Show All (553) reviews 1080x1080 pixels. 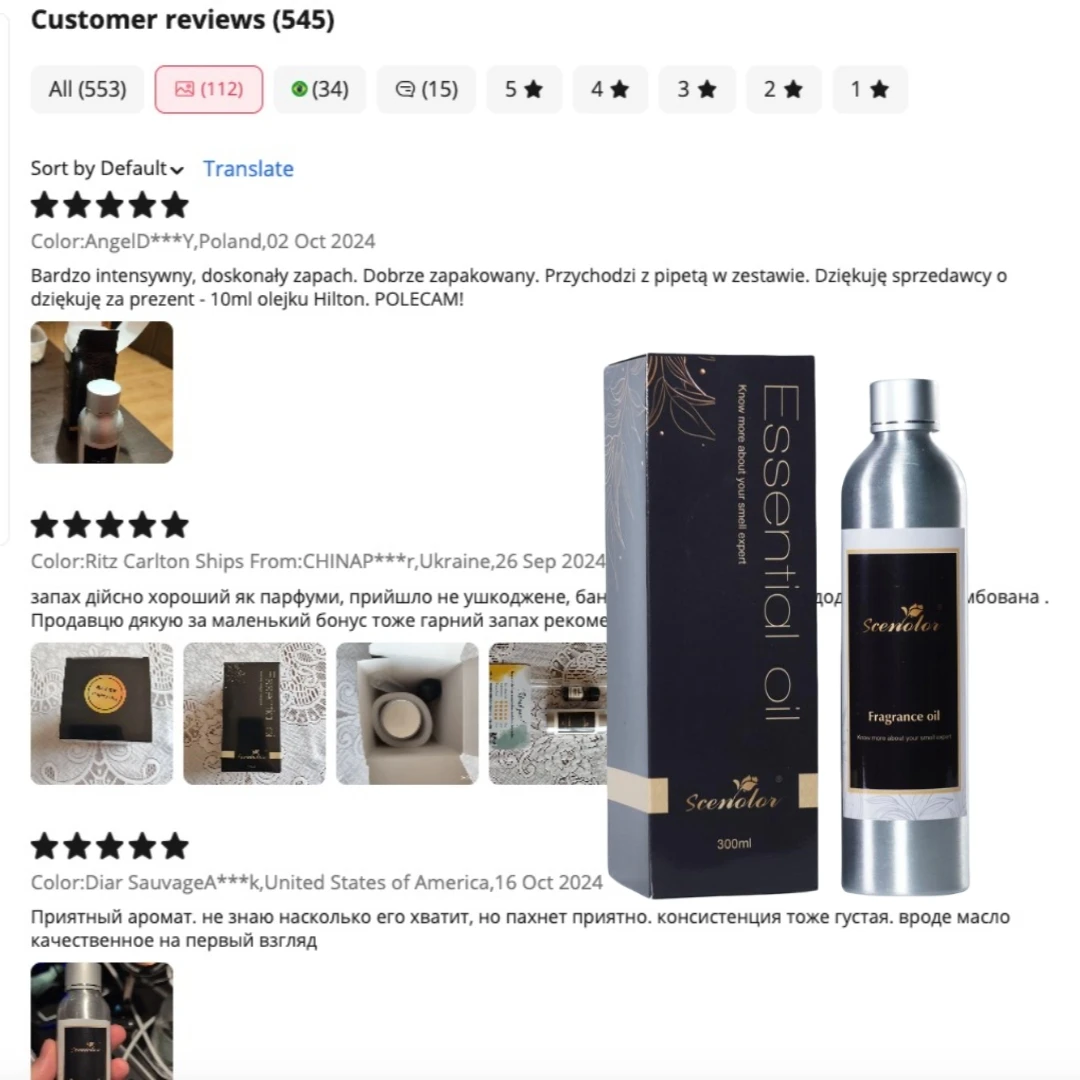coord(87,90)
